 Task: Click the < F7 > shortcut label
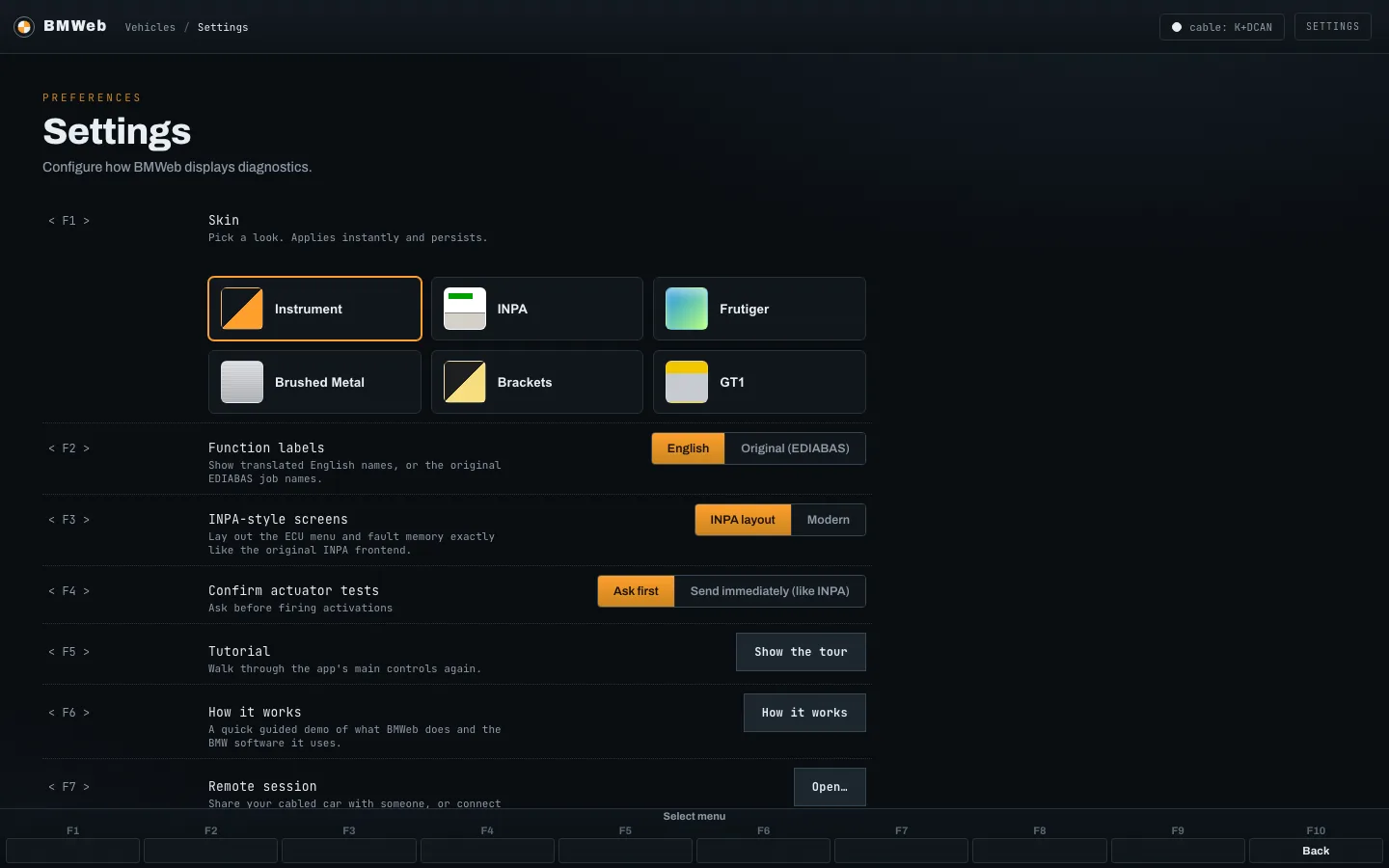pos(69,787)
